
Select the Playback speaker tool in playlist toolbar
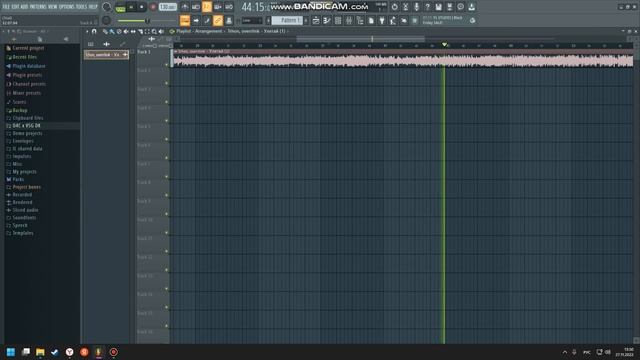pos(161,31)
